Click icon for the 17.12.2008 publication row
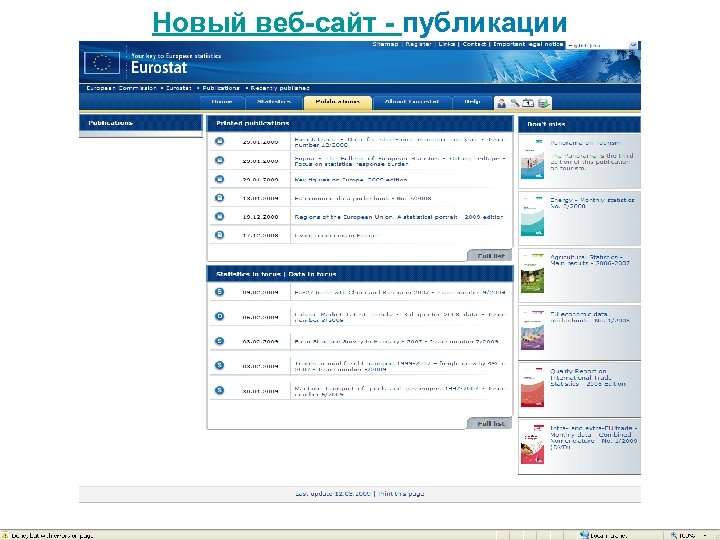720x540 pixels. tap(219, 235)
